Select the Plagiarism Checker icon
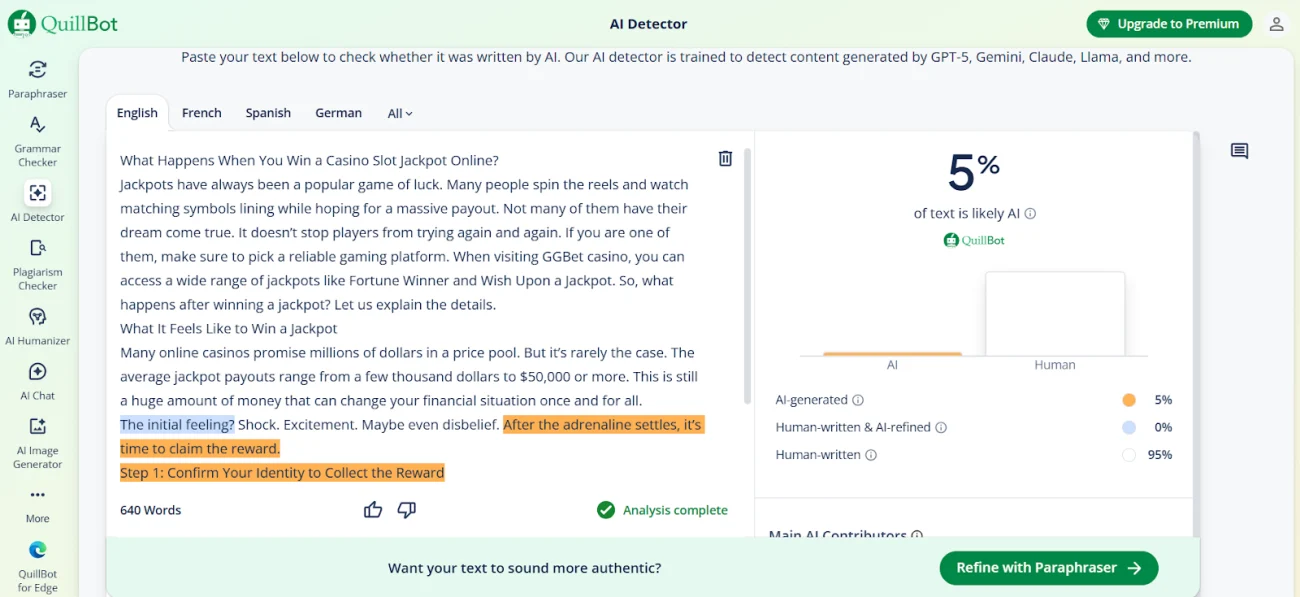The width and height of the screenshot is (1300, 597). pyautogui.click(x=37, y=248)
